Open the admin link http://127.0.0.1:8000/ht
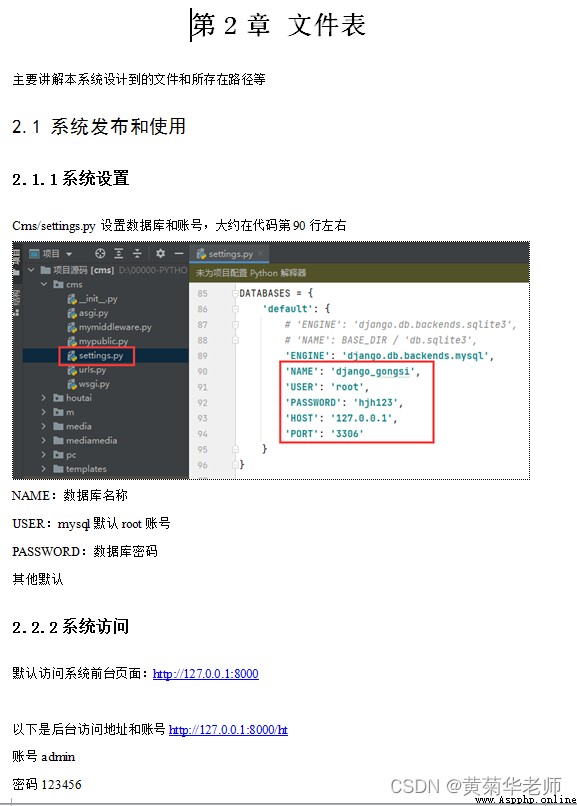The width and height of the screenshot is (577, 806). (x=228, y=730)
